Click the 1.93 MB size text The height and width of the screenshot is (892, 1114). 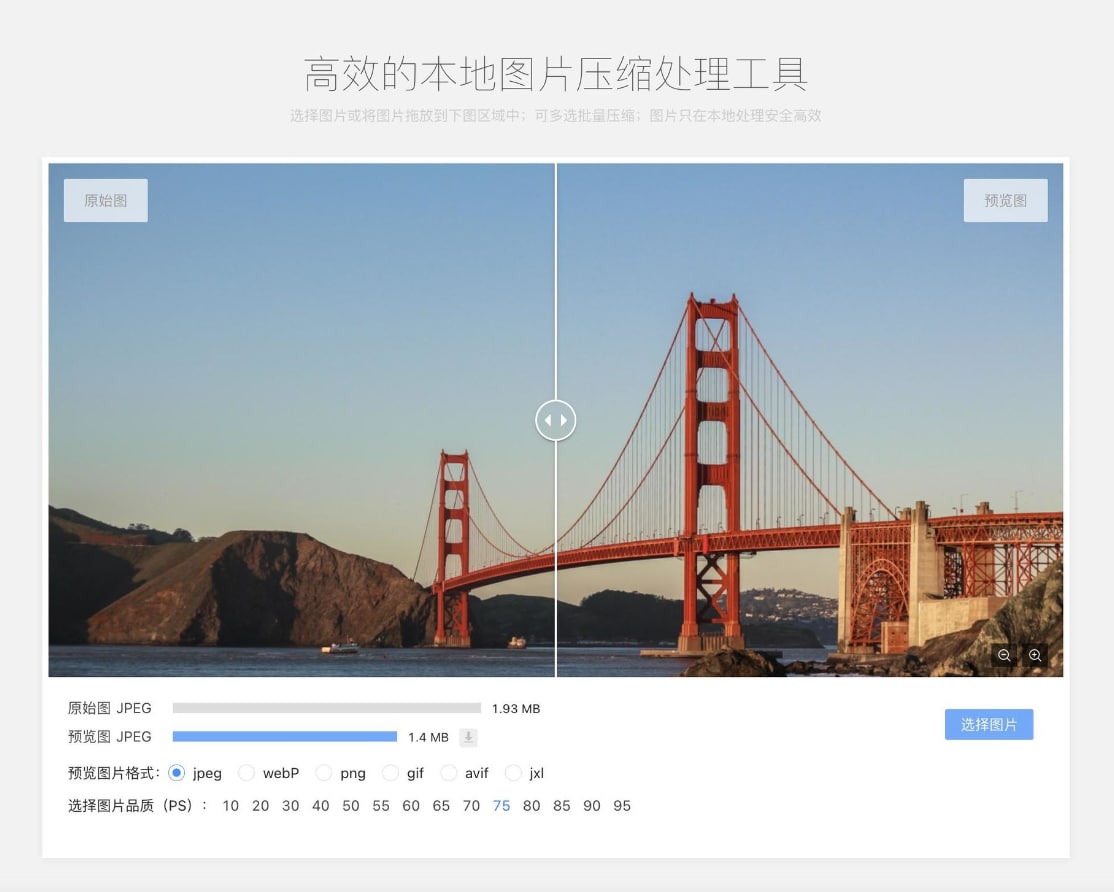[x=516, y=709]
